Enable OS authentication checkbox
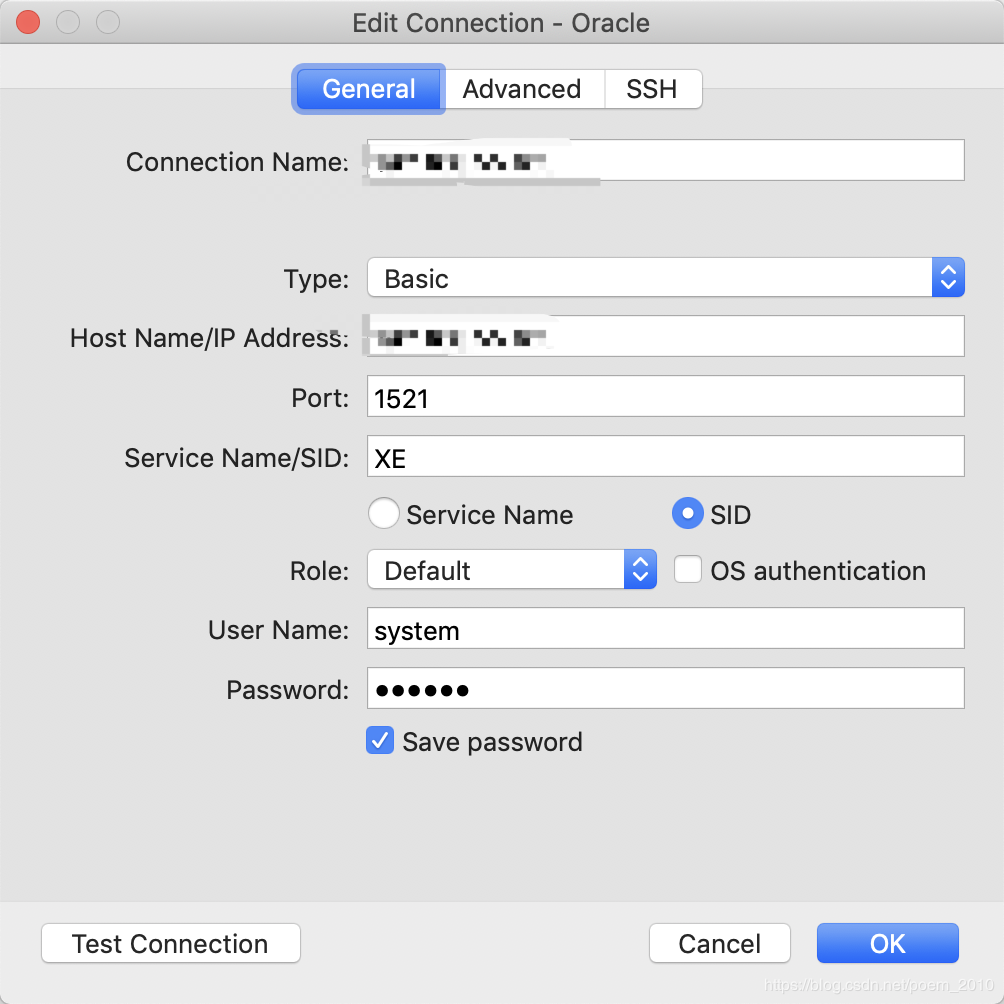1004x1004 pixels. (688, 569)
